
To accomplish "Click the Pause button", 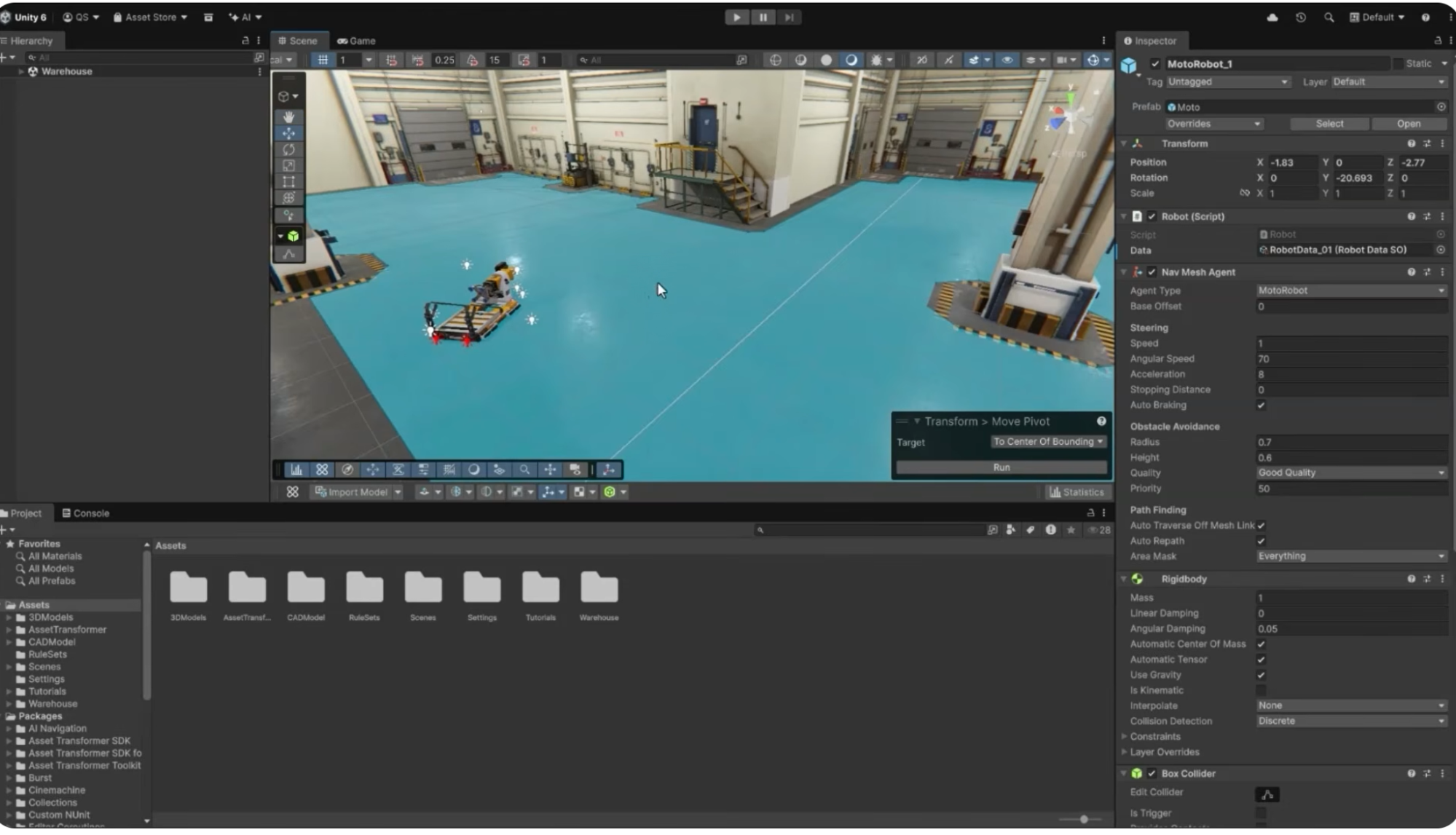I will click(x=763, y=17).
